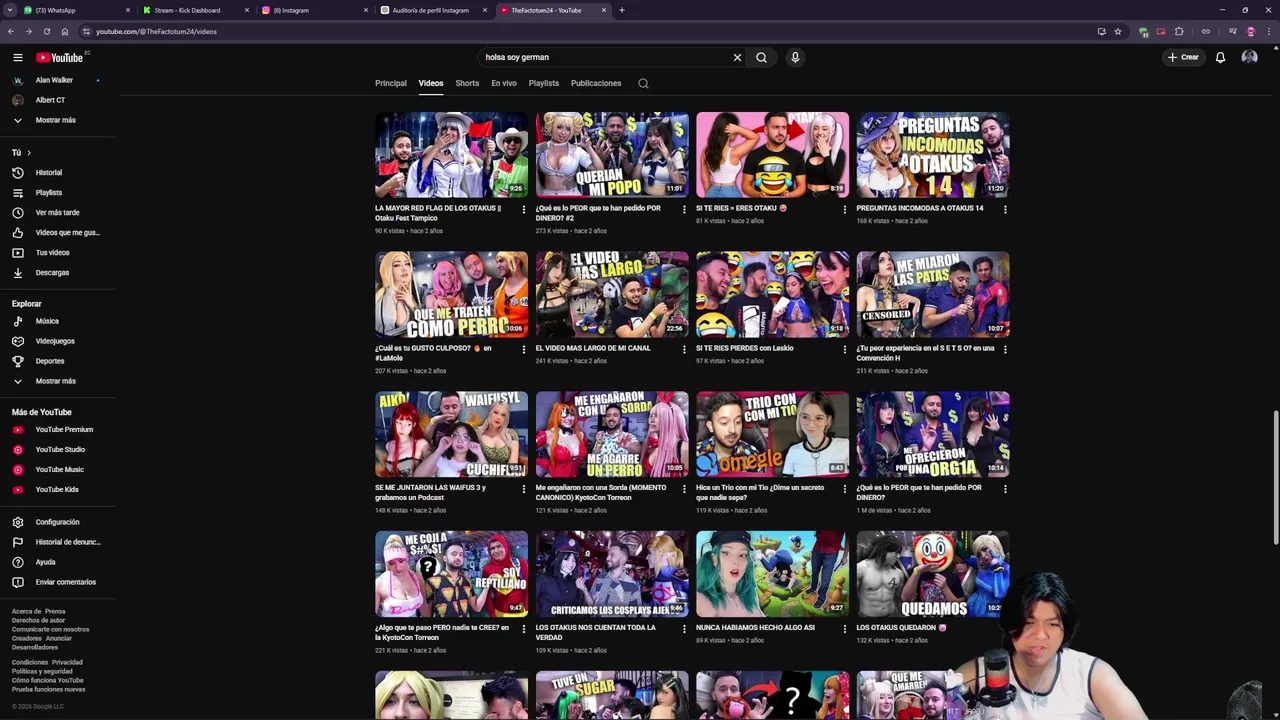Open the Shorts tab
This screenshot has height=720, width=1280.
[467, 83]
